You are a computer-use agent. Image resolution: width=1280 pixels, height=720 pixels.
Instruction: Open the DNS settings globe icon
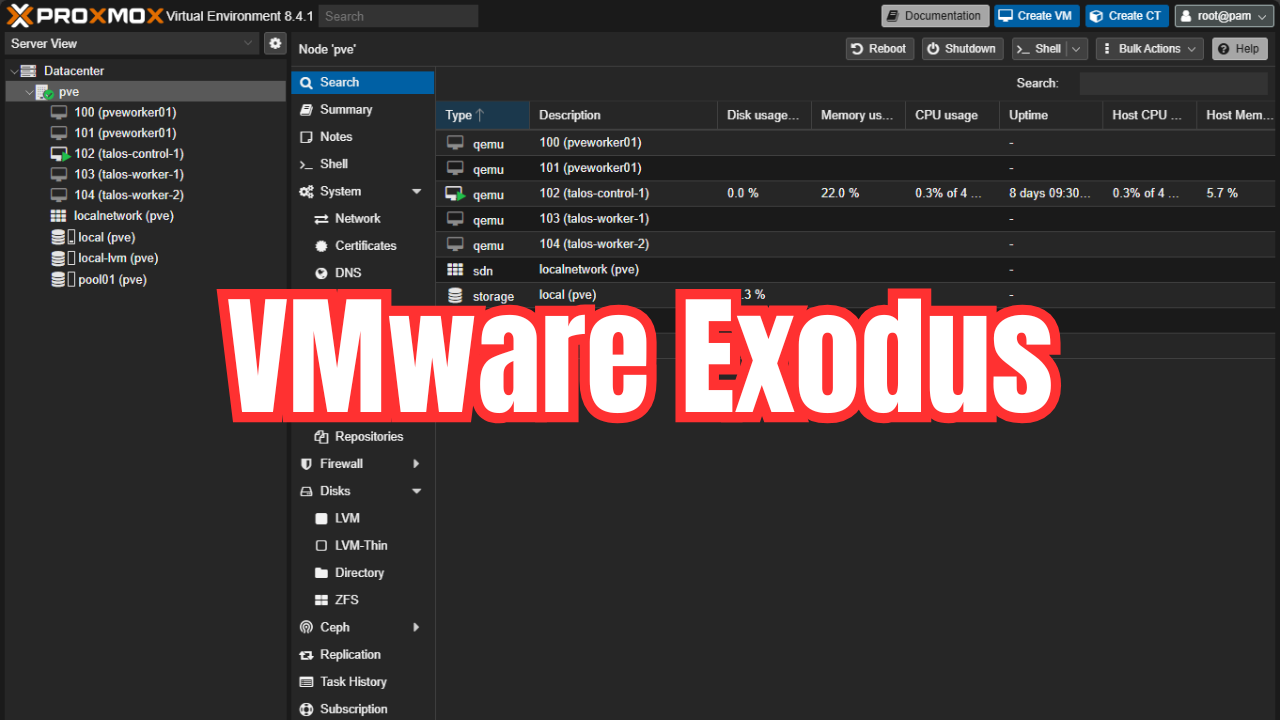click(x=322, y=273)
